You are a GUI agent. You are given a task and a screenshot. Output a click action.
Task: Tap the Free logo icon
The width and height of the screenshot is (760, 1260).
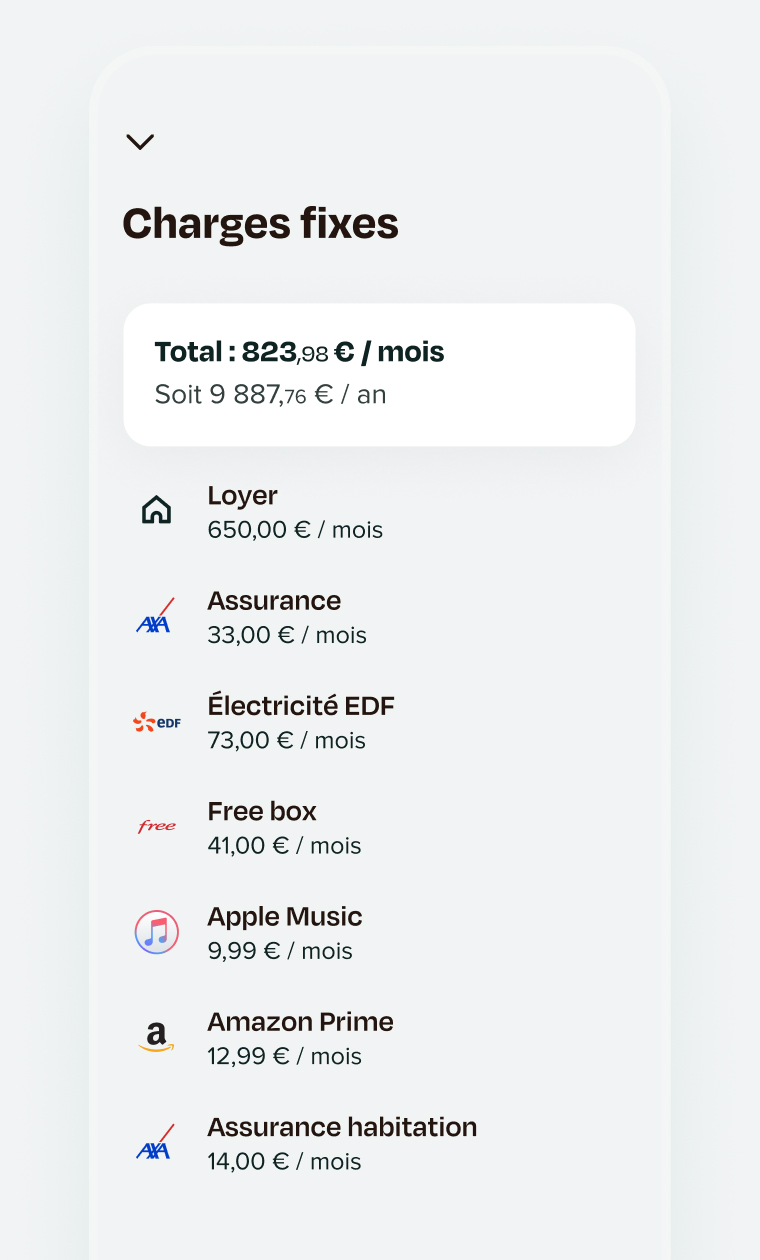tap(157, 826)
